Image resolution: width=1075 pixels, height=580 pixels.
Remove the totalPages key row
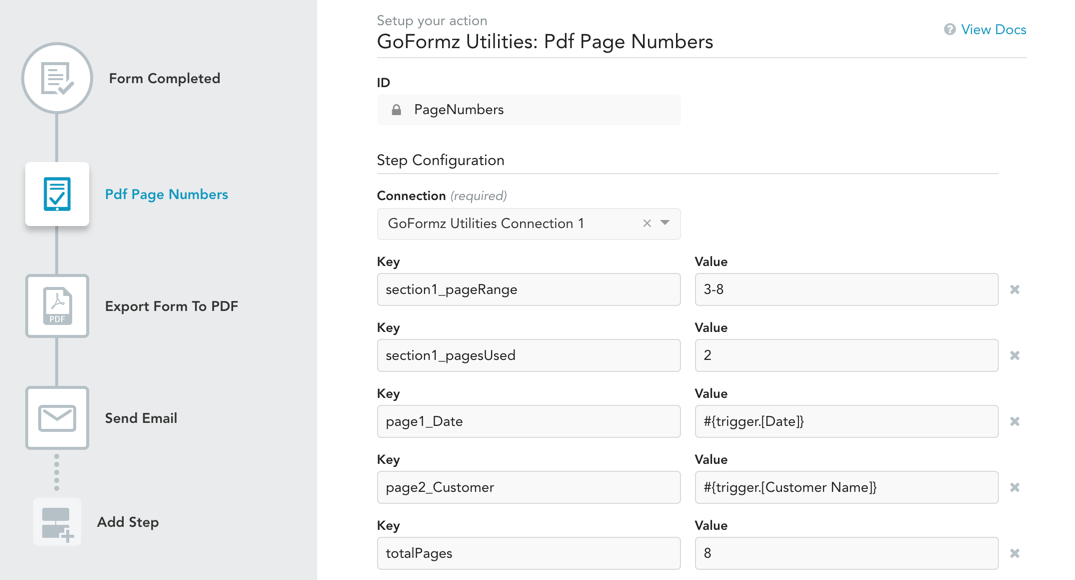tap(1015, 553)
